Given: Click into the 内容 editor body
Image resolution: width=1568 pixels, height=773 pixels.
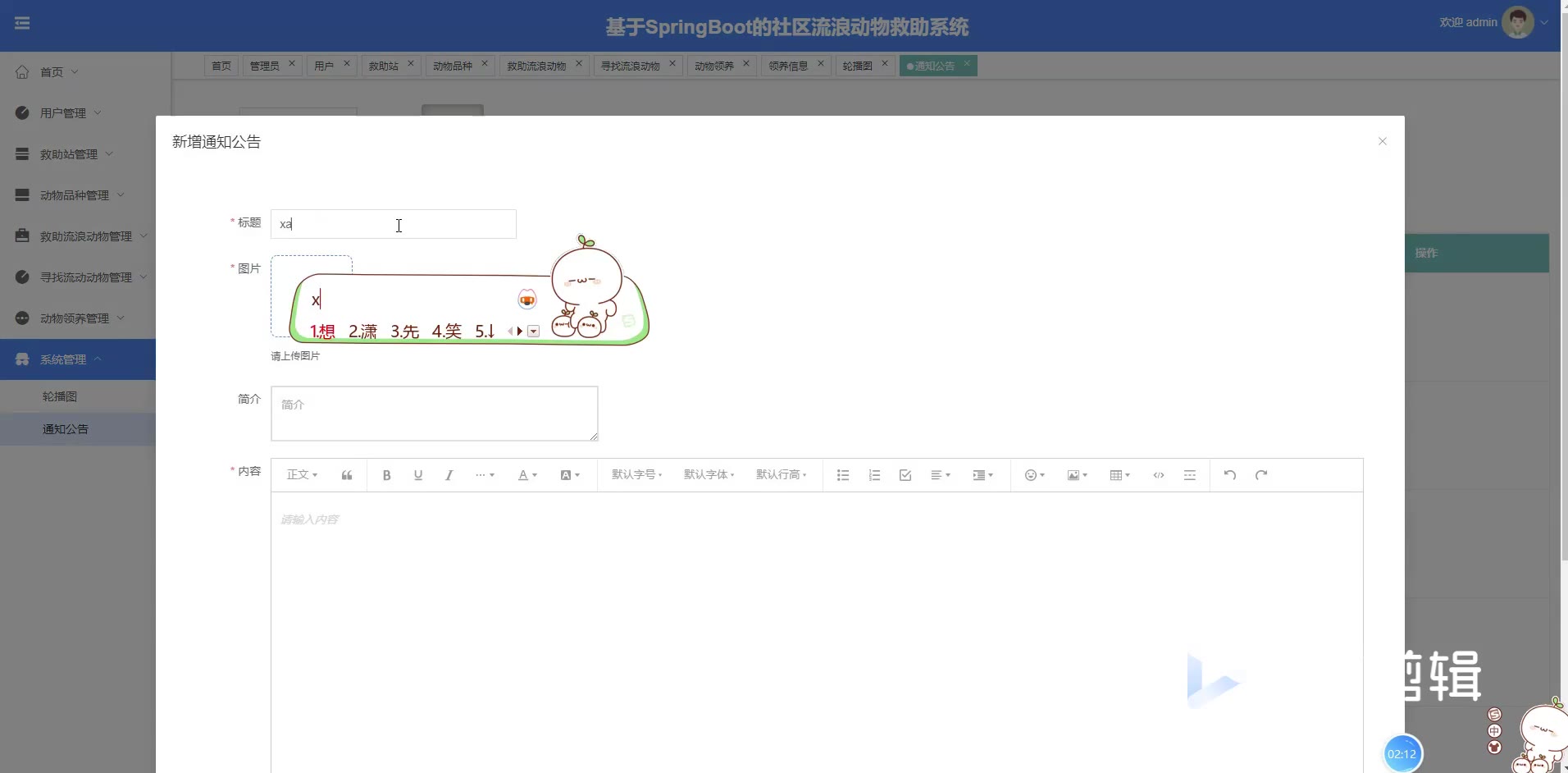Looking at the screenshot, I should tap(817, 632).
